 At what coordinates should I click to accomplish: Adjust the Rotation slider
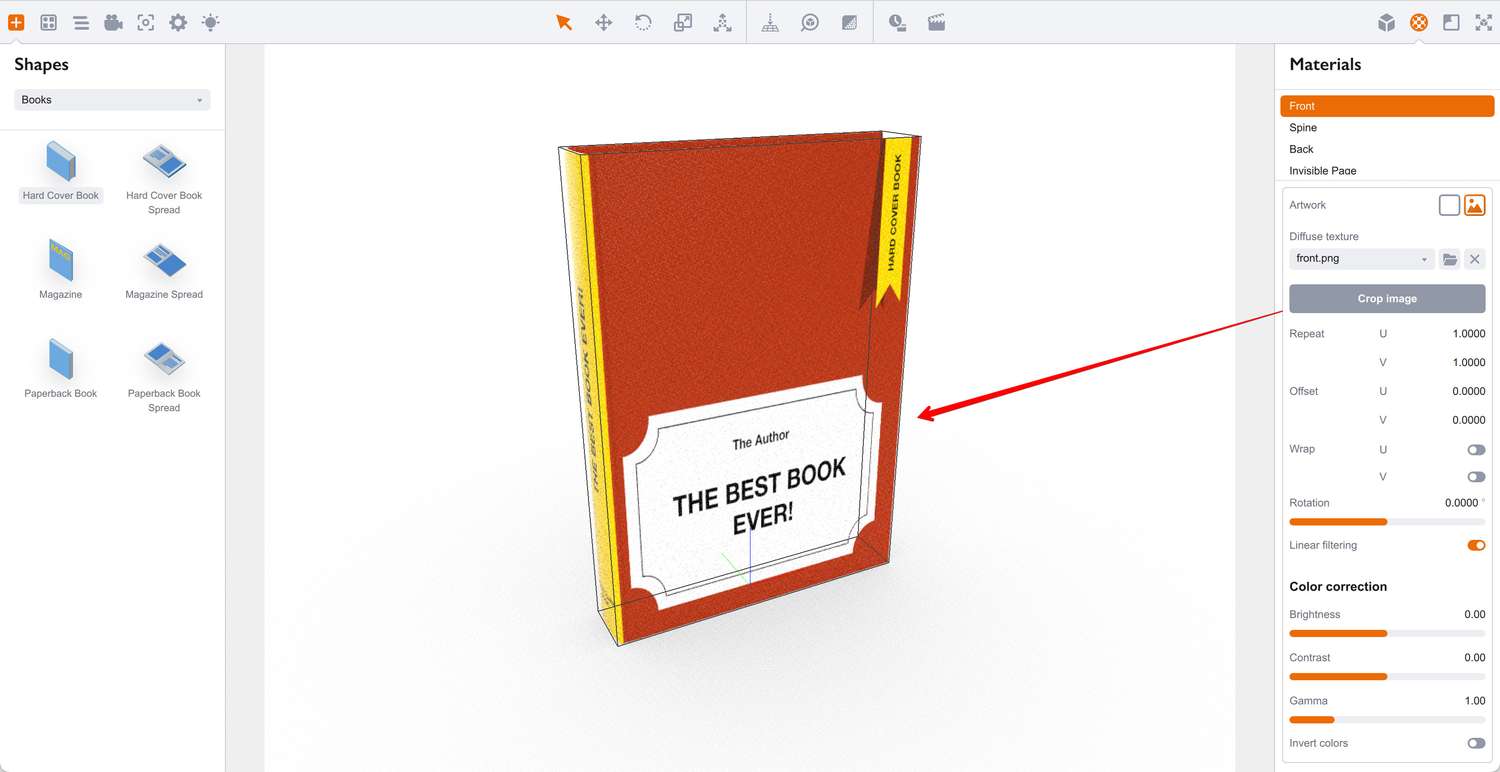pyautogui.click(x=1387, y=522)
